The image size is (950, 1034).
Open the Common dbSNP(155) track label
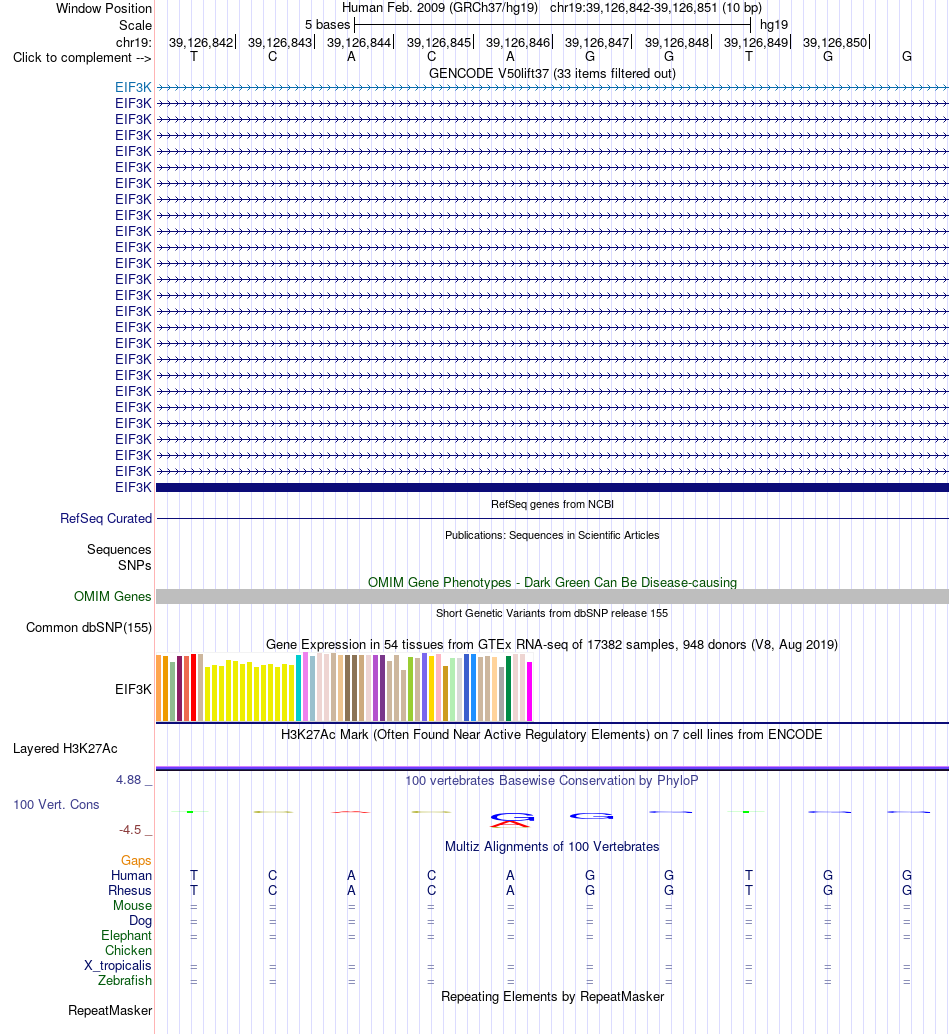89,627
